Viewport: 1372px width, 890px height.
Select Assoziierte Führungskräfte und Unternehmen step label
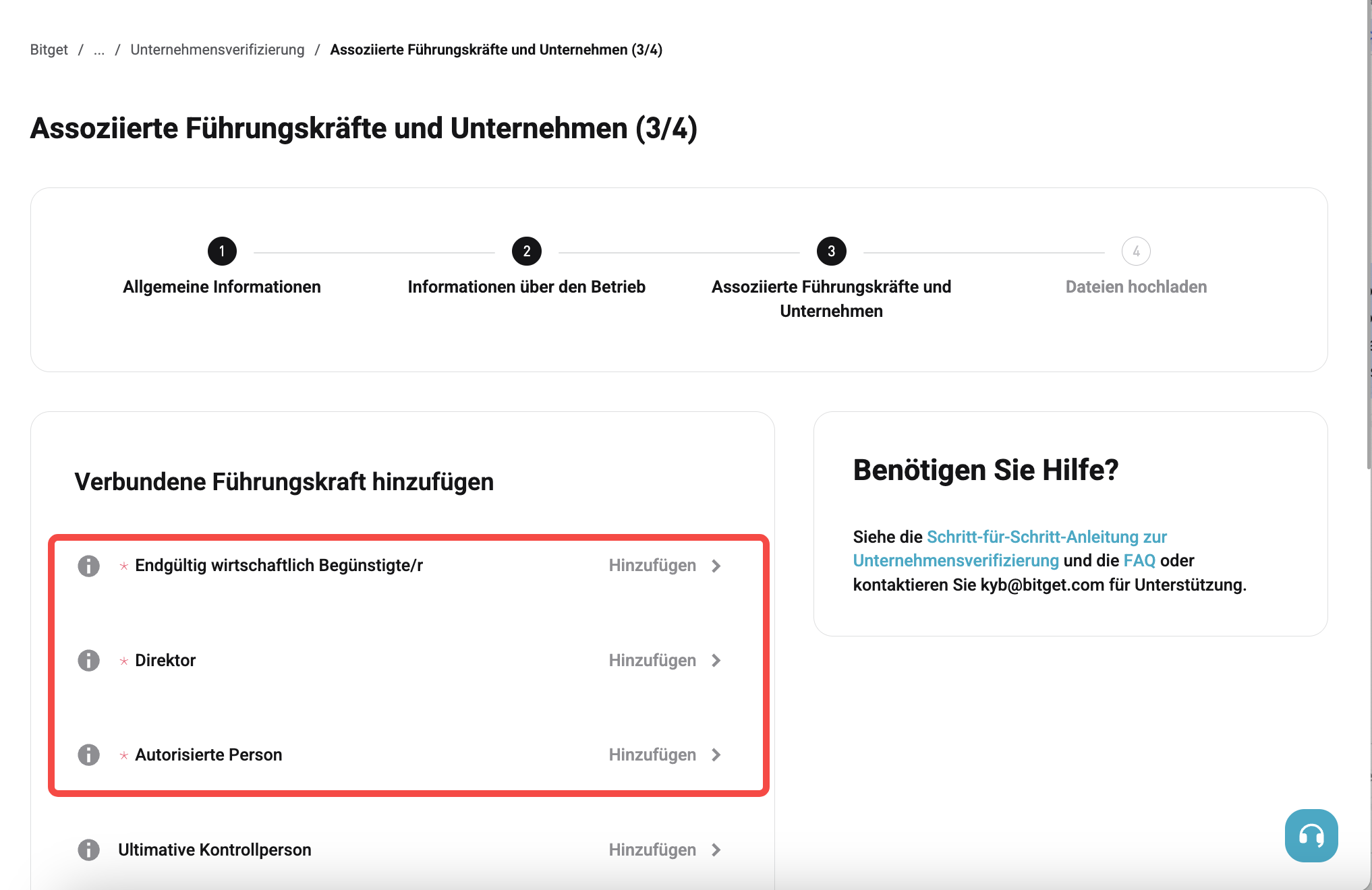pos(832,299)
